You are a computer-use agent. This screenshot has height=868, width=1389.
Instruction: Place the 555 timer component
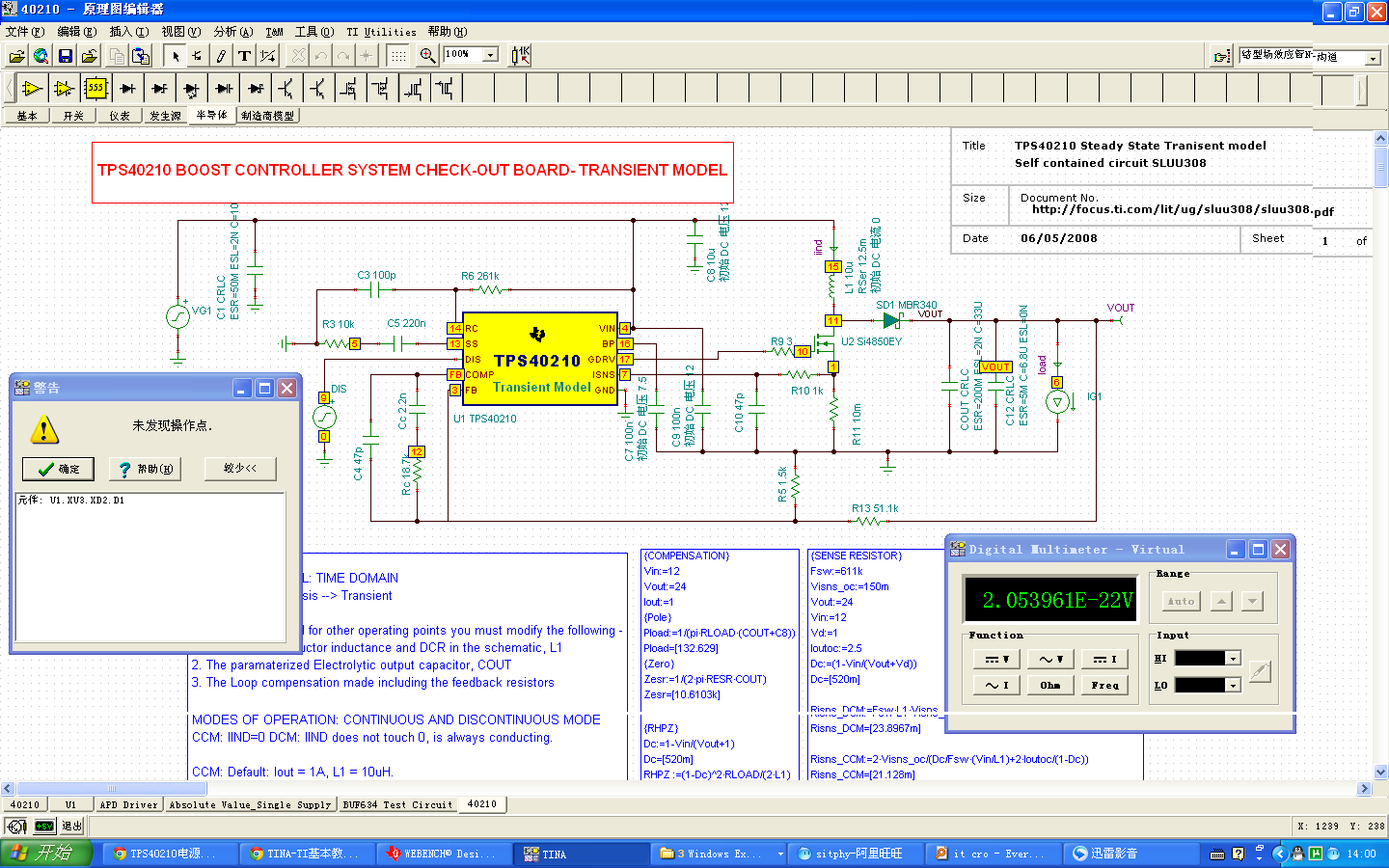pos(95,89)
